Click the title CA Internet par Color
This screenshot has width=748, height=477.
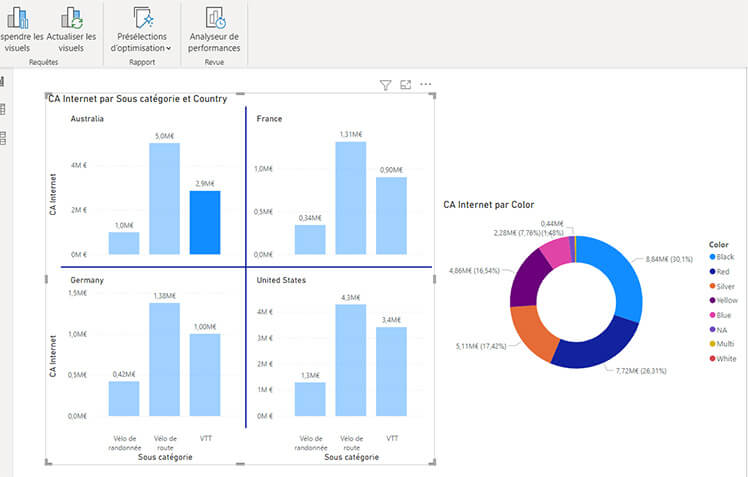click(x=488, y=205)
